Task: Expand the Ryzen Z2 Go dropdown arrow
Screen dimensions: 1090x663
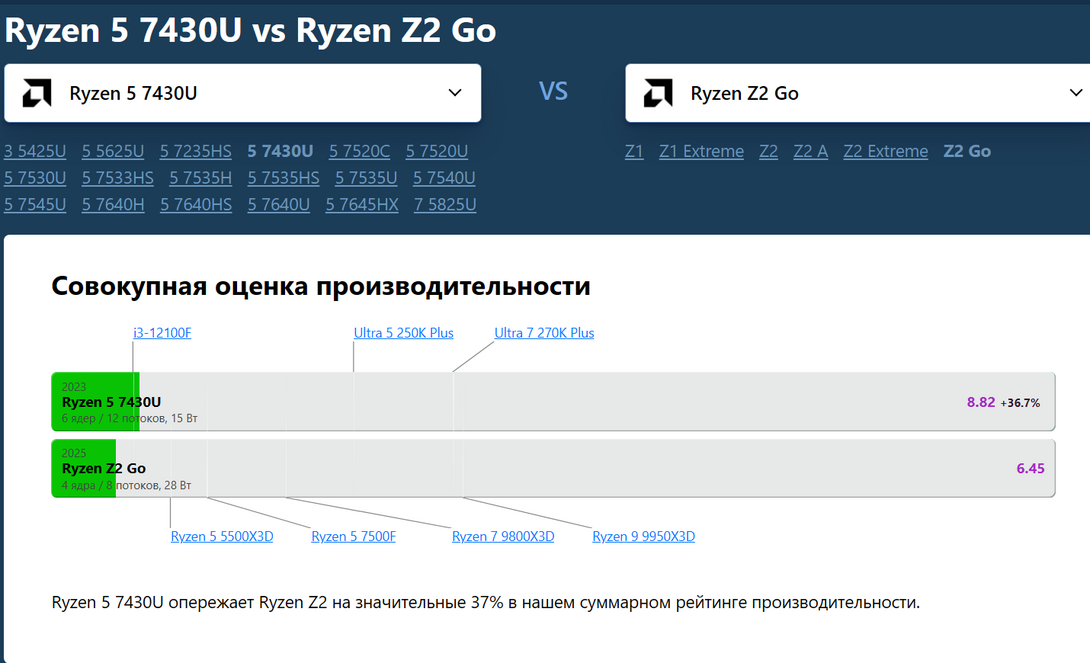Action: pyautogui.click(x=1075, y=92)
